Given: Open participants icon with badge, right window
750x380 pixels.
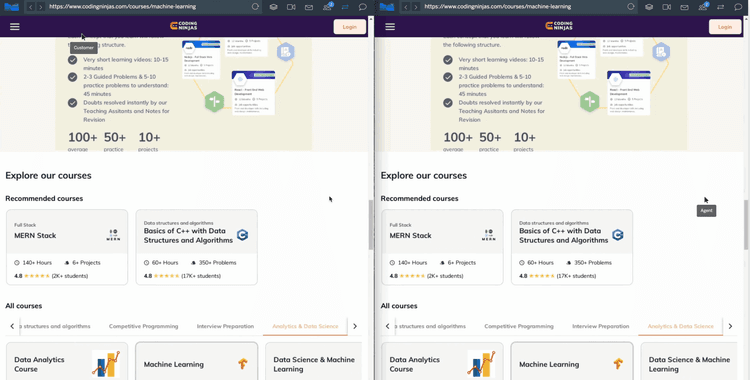Looking at the screenshot, I should click(703, 6).
